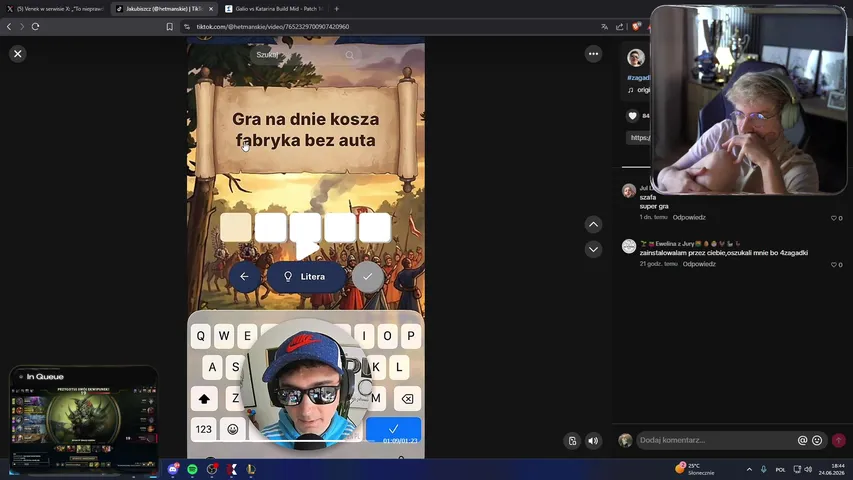Open the three-dot more options menu

click(594, 54)
